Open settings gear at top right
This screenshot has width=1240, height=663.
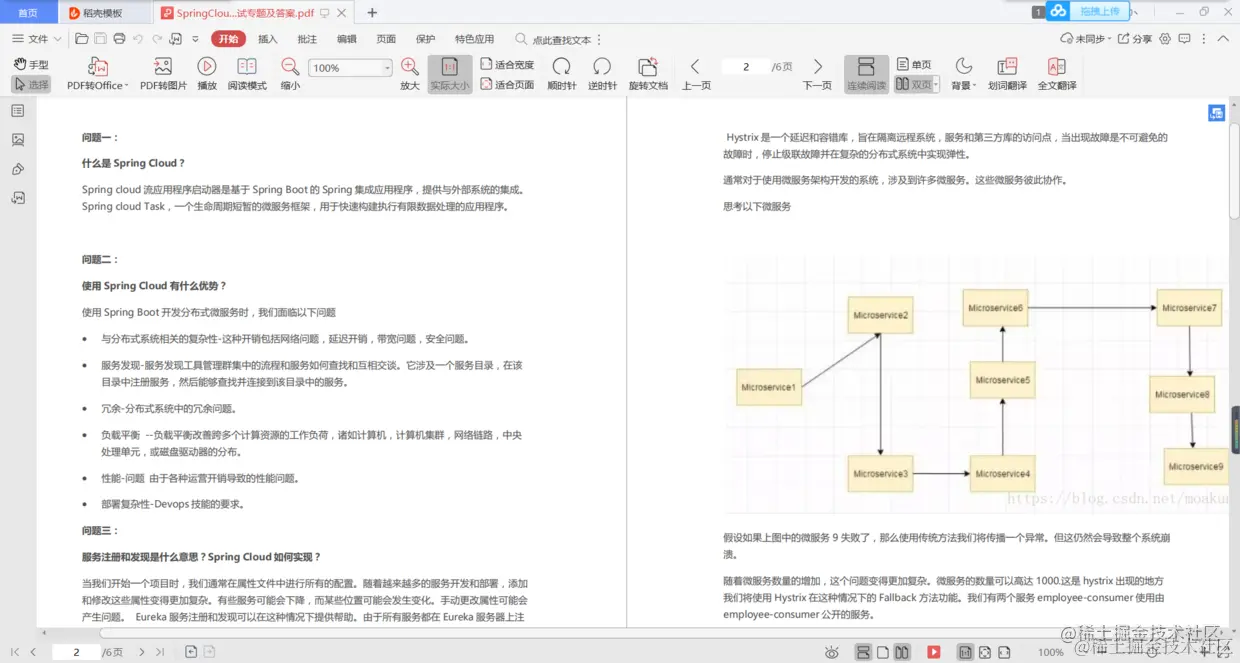(1164, 39)
